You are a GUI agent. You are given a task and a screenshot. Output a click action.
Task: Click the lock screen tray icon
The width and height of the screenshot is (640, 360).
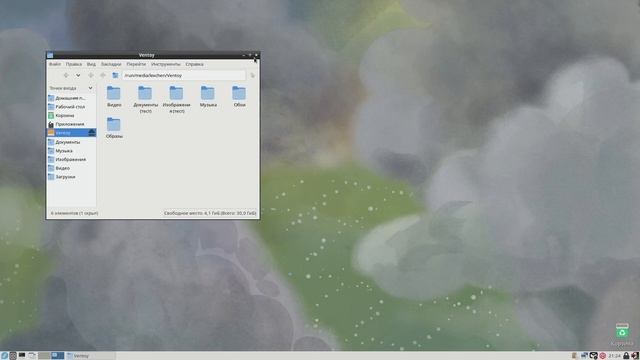(x=626, y=356)
